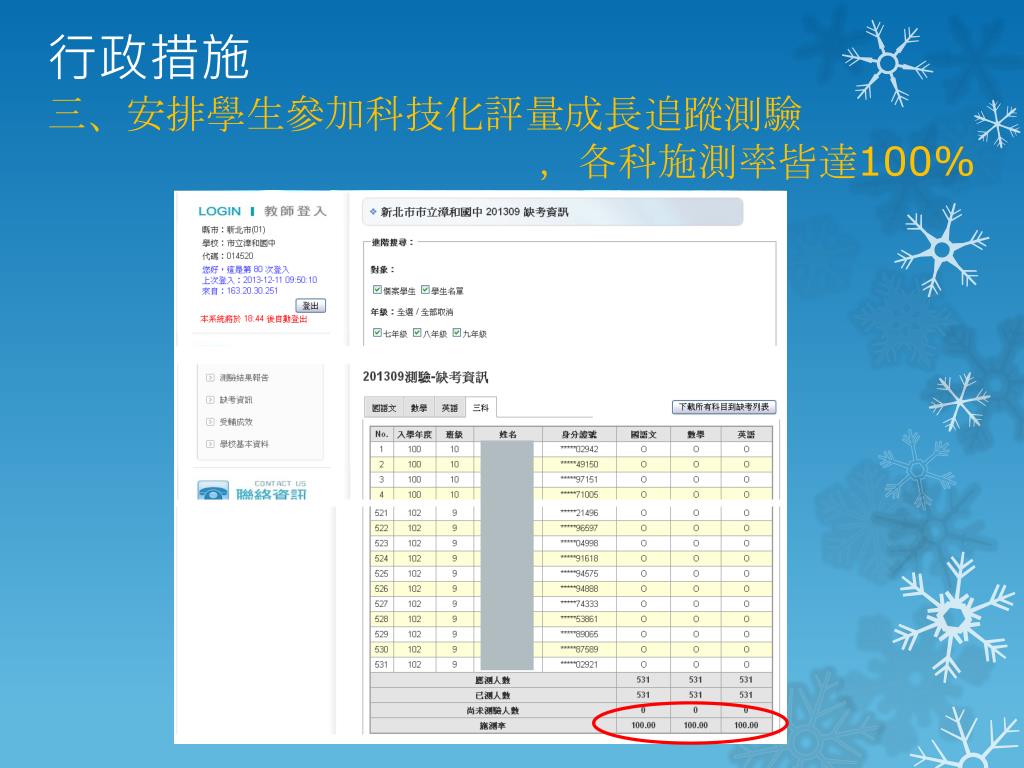Click the 聯絡資訊 contact banner text
Image resolution: width=1024 pixels, height=768 pixels.
(271, 494)
